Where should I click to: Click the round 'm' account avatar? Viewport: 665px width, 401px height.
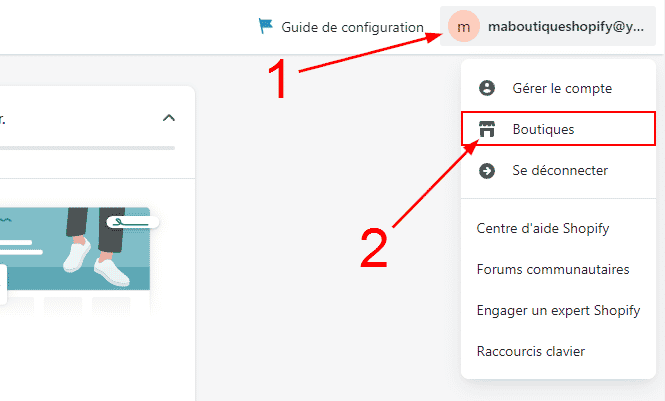point(464,26)
